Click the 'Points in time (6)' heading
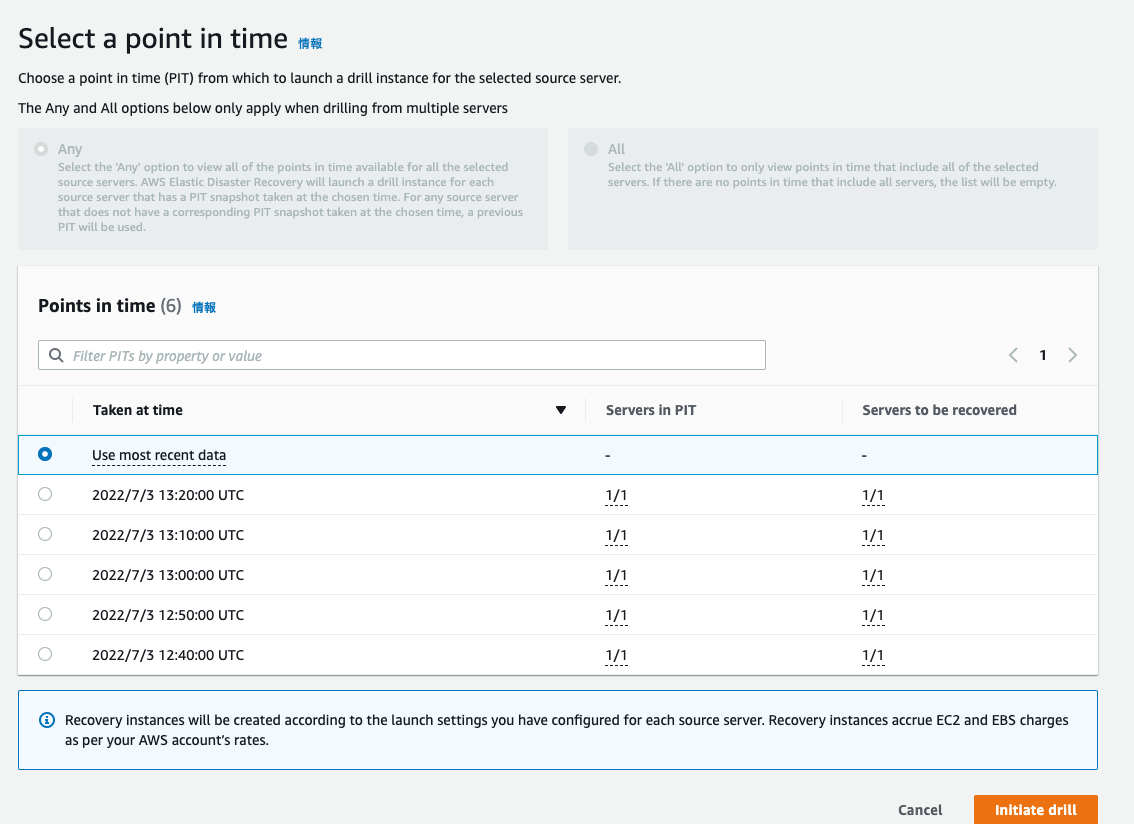The width and height of the screenshot is (1134, 824). [110, 306]
